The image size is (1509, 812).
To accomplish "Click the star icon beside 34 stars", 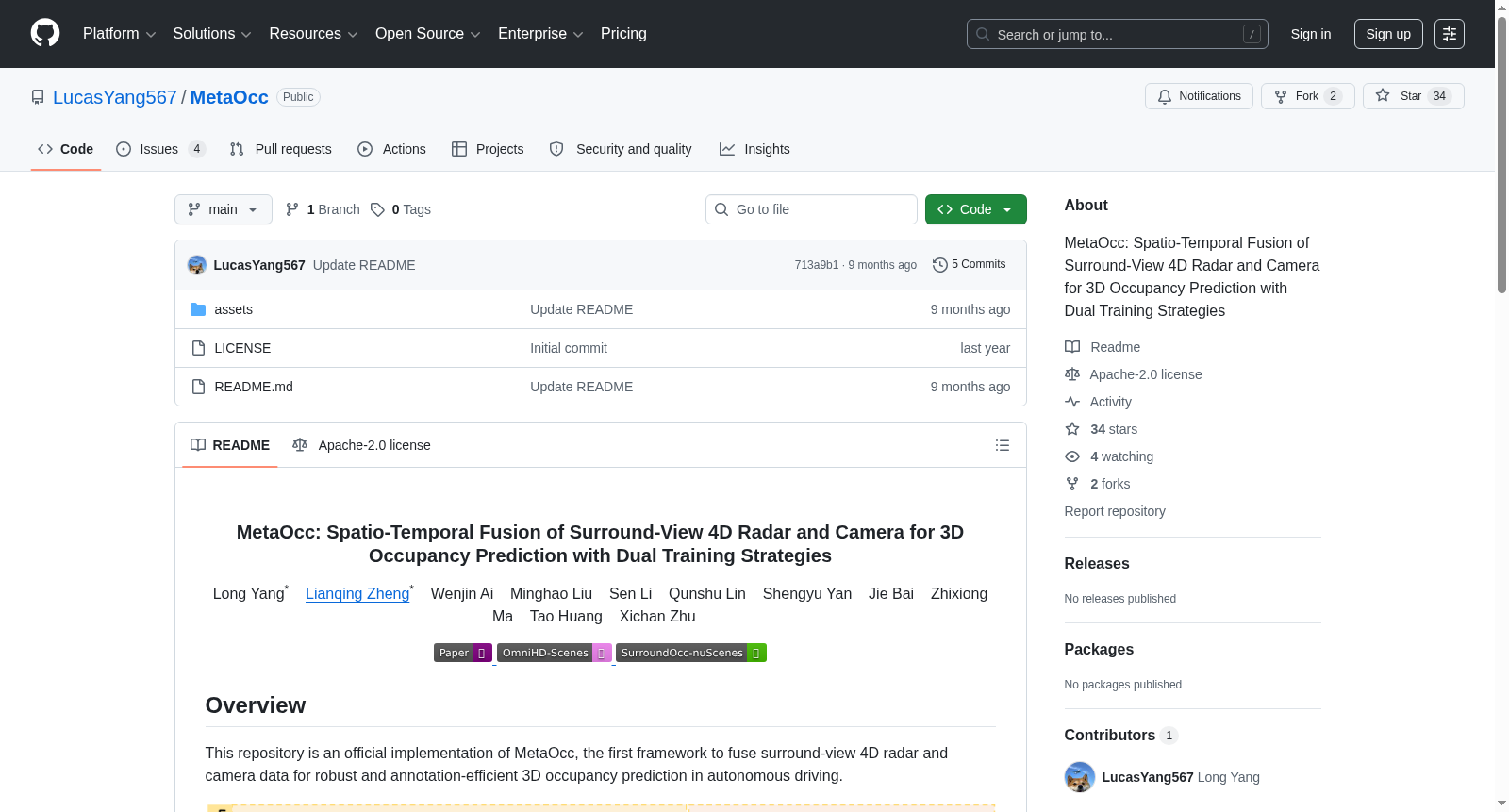I will (1072, 429).
